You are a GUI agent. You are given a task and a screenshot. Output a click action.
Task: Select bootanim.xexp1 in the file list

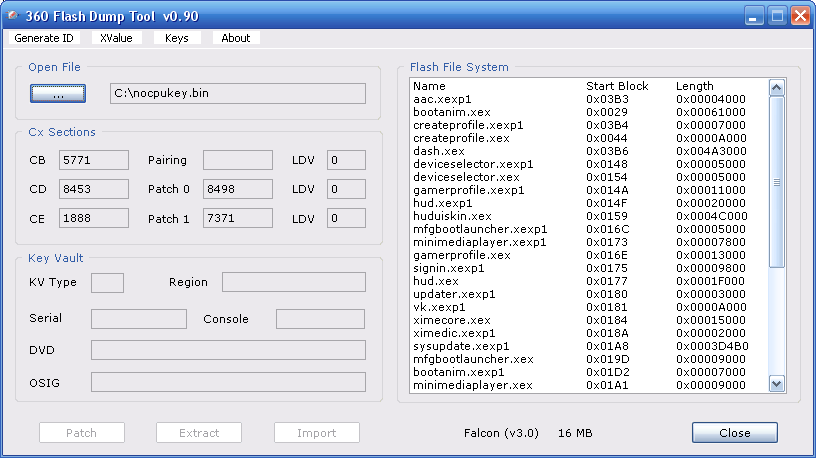click(588, 372)
